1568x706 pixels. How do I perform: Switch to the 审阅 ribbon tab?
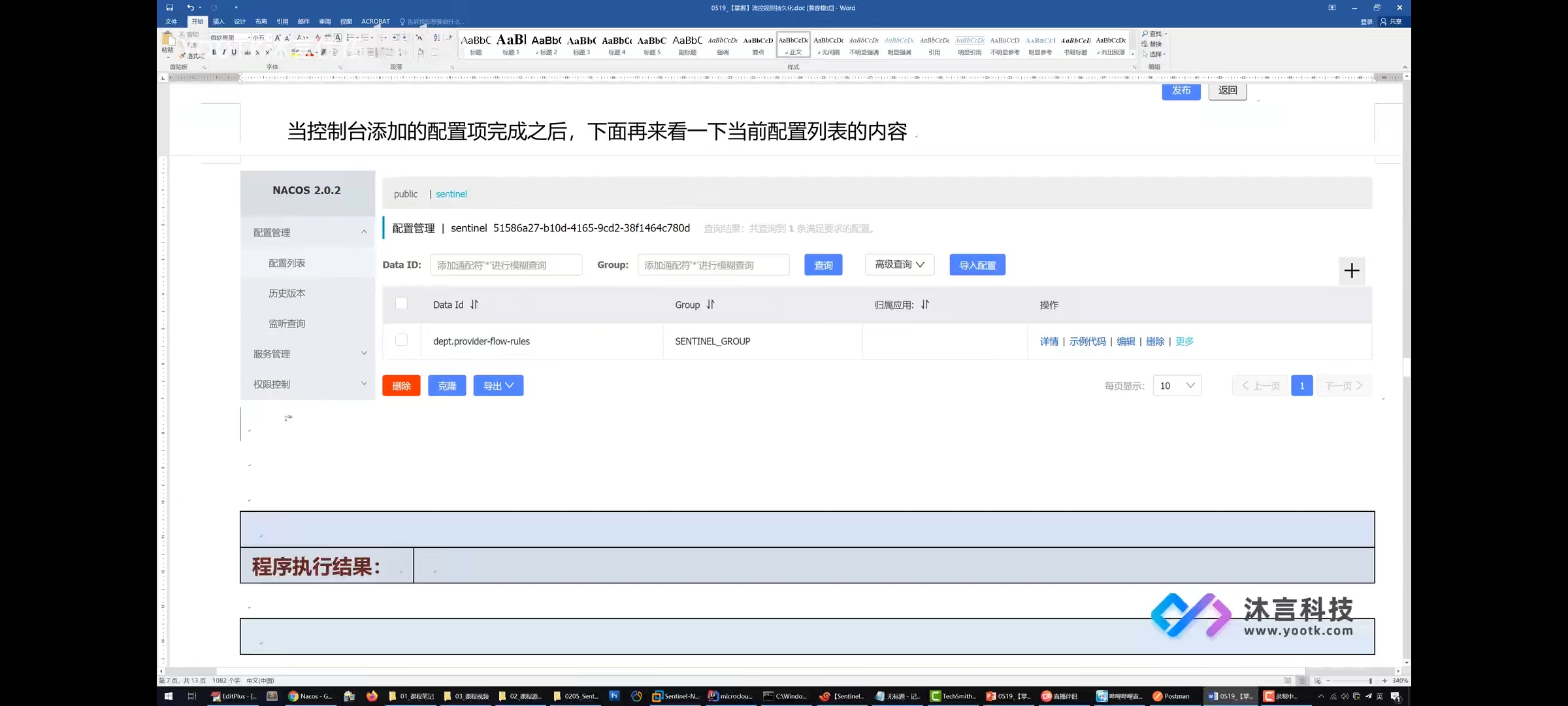[x=325, y=22]
